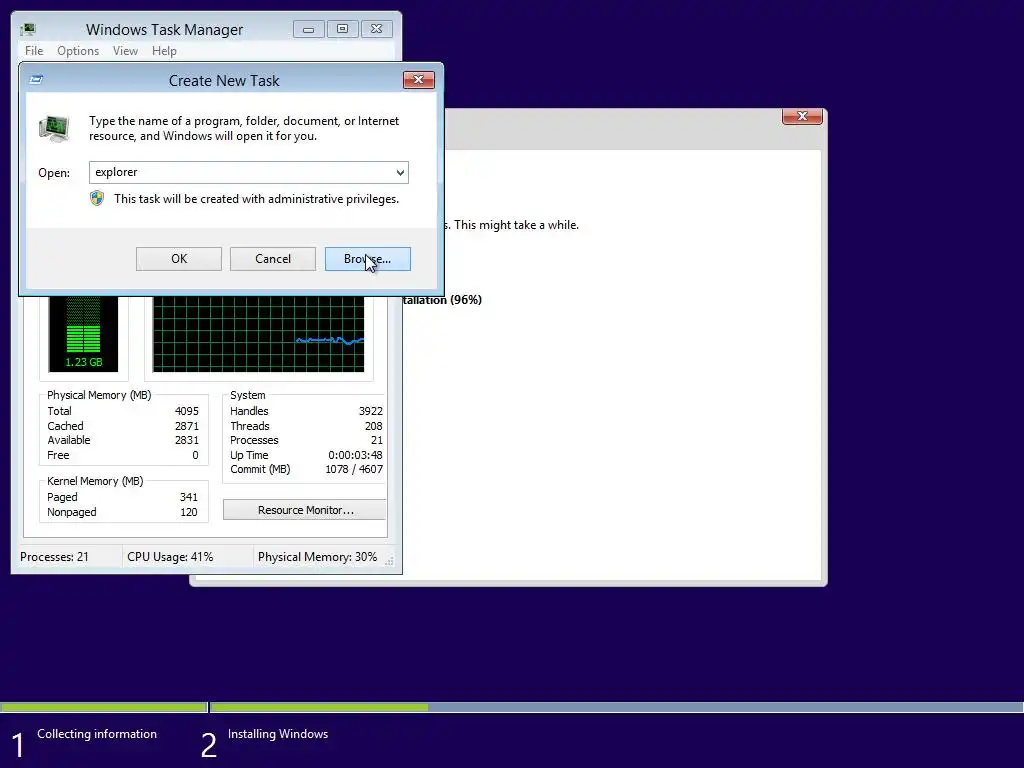This screenshot has height=768, width=1024.
Task: Click the Collecting information progress segment
Action: point(103,707)
